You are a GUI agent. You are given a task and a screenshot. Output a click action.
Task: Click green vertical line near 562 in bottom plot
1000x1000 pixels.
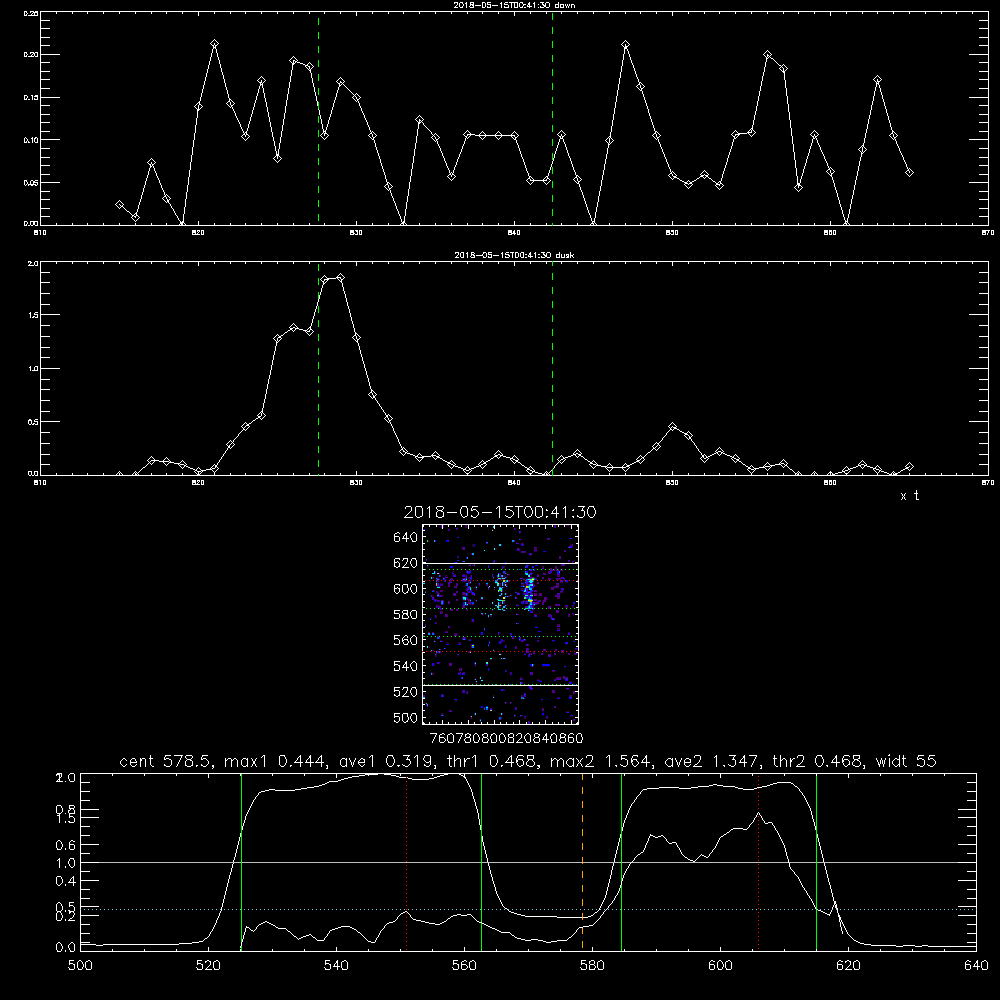482,861
